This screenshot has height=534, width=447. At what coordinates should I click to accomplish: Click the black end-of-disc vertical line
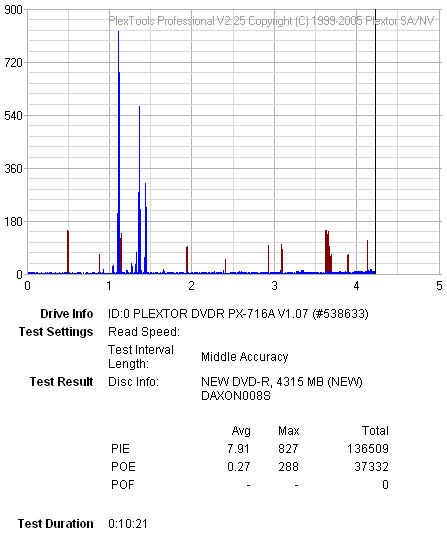tap(376, 142)
